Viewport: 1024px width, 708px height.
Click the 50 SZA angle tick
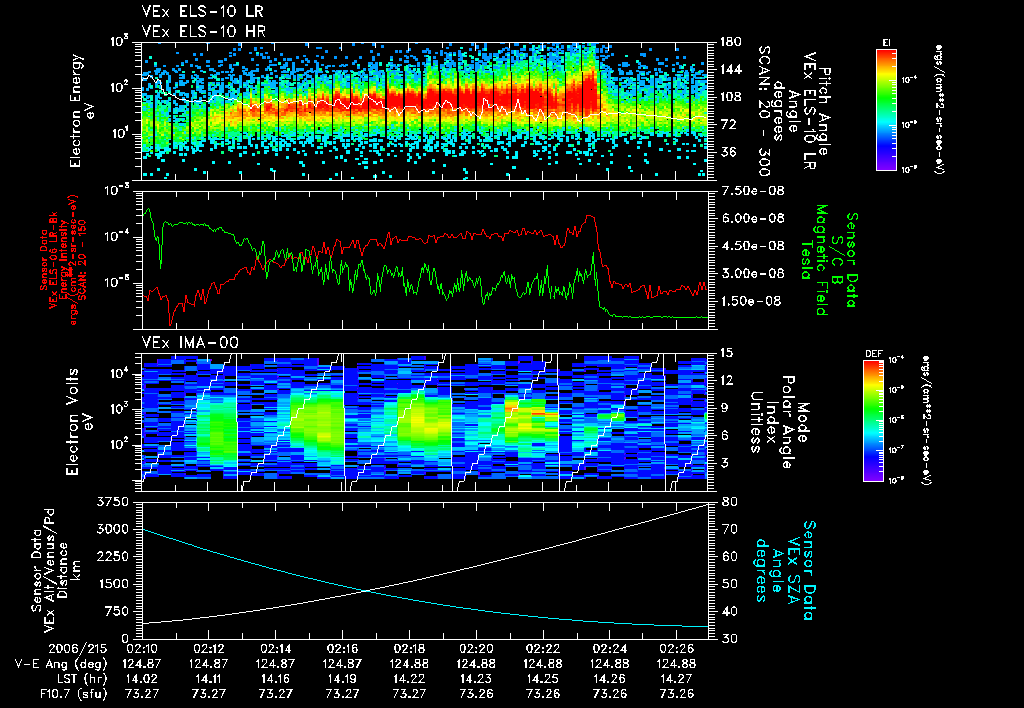click(730, 584)
